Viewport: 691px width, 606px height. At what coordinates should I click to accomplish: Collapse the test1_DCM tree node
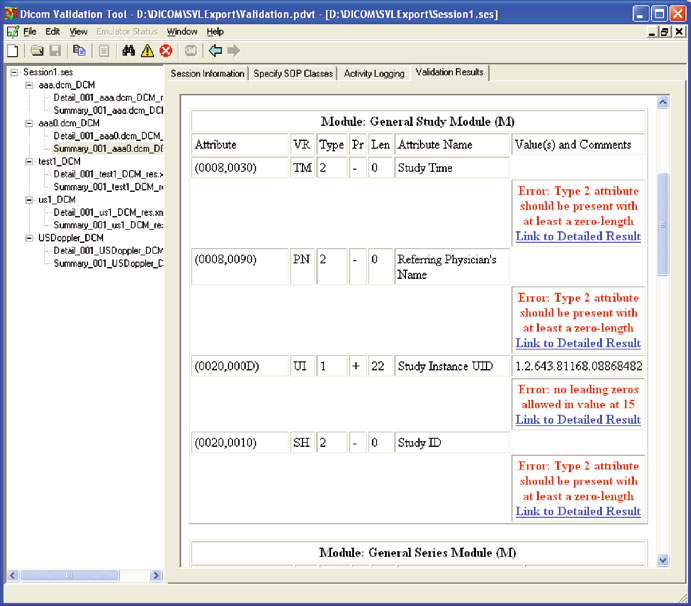click(x=29, y=162)
